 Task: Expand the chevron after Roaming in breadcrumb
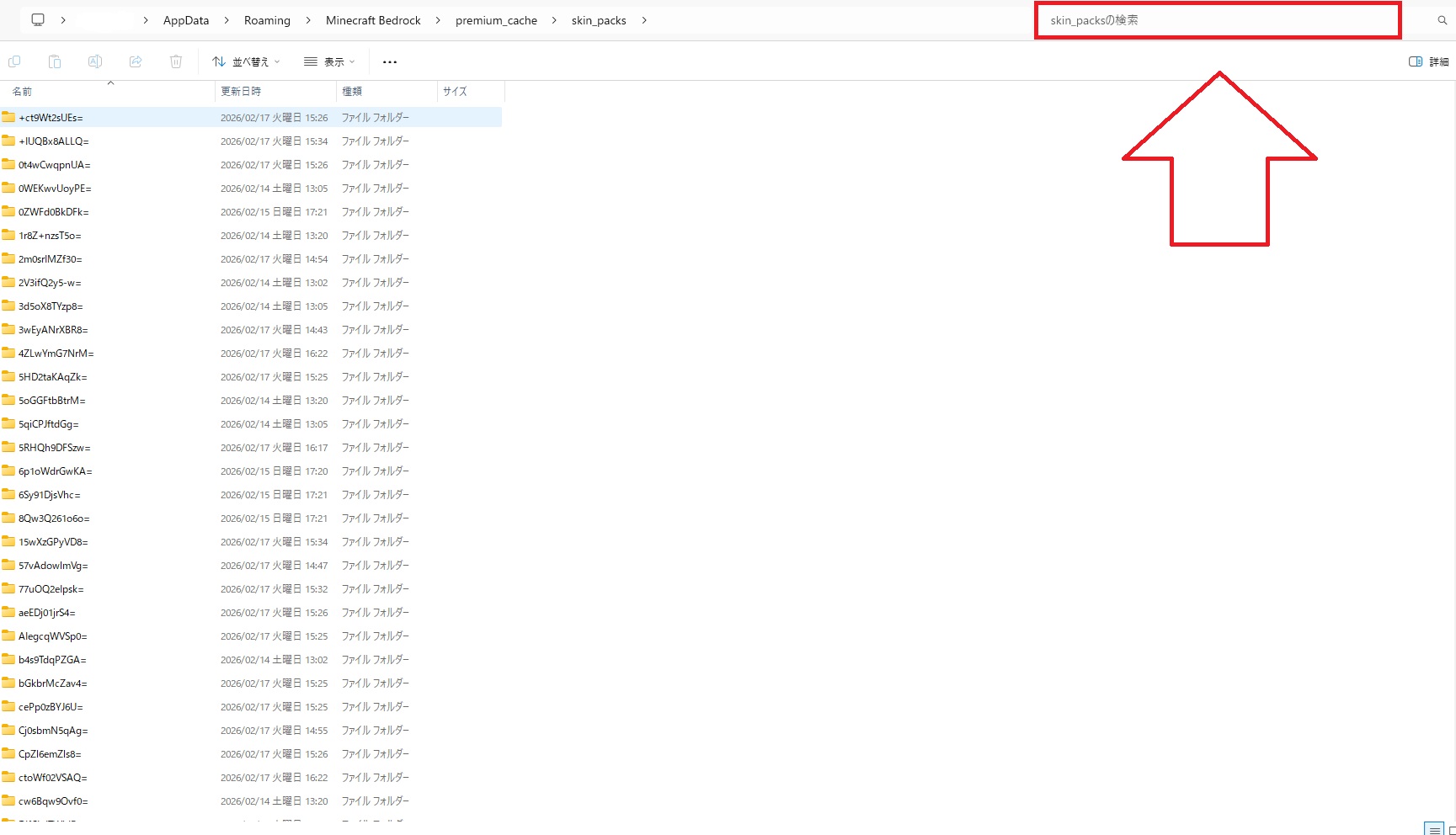click(x=307, y=20)
